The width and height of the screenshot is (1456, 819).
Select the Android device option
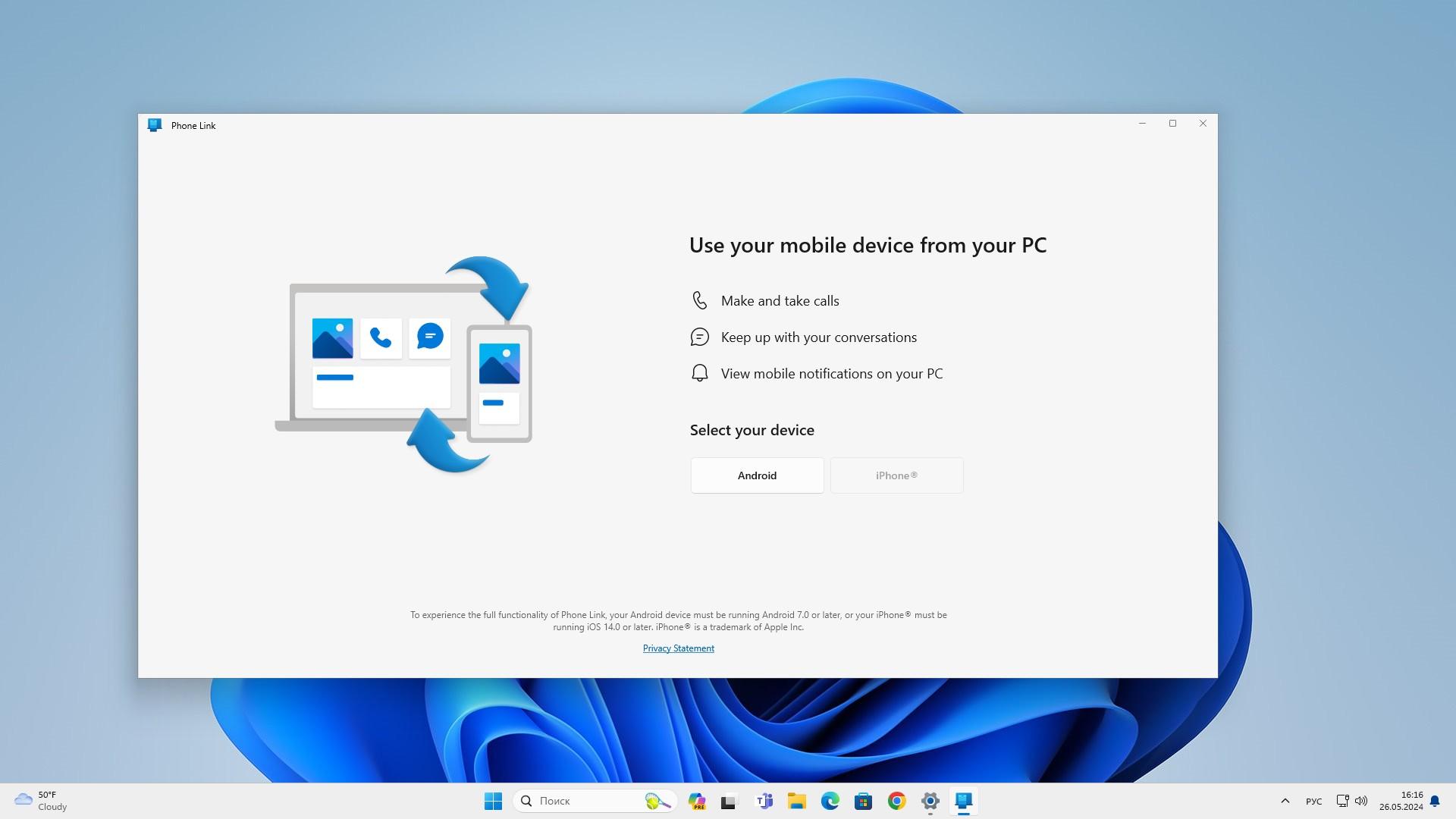click(756, 475)
